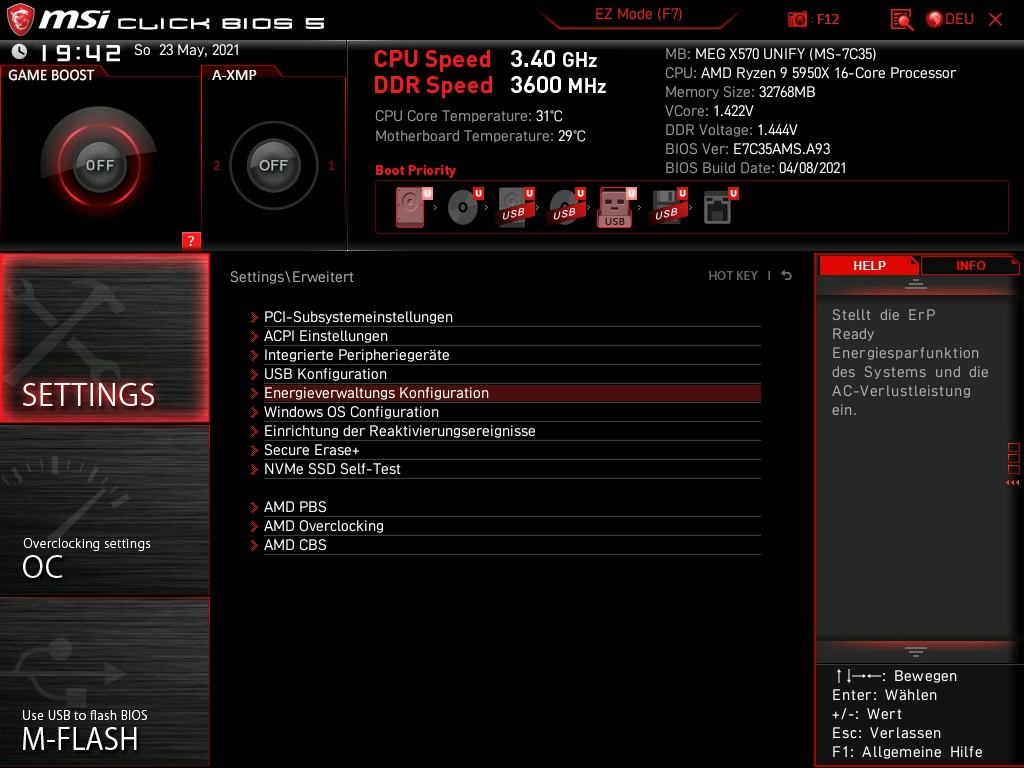Click the BIOS Build Date 04/08/2021

coord(756,168)
